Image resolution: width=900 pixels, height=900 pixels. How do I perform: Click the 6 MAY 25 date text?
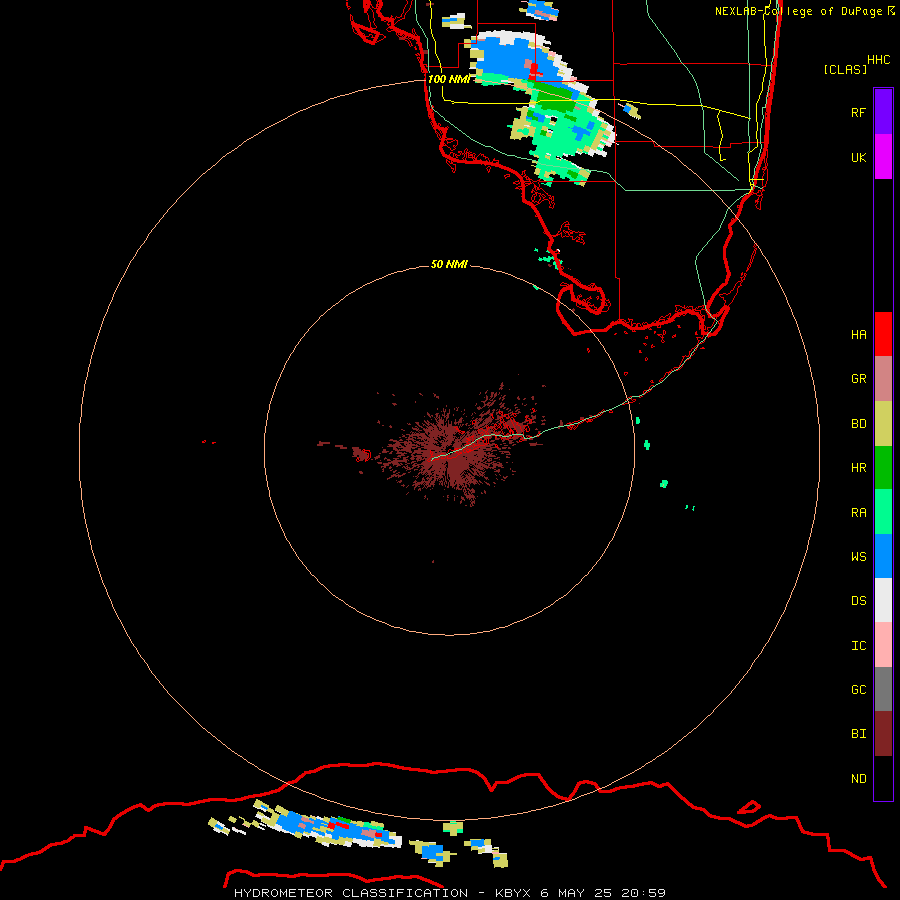click(577, 893)
